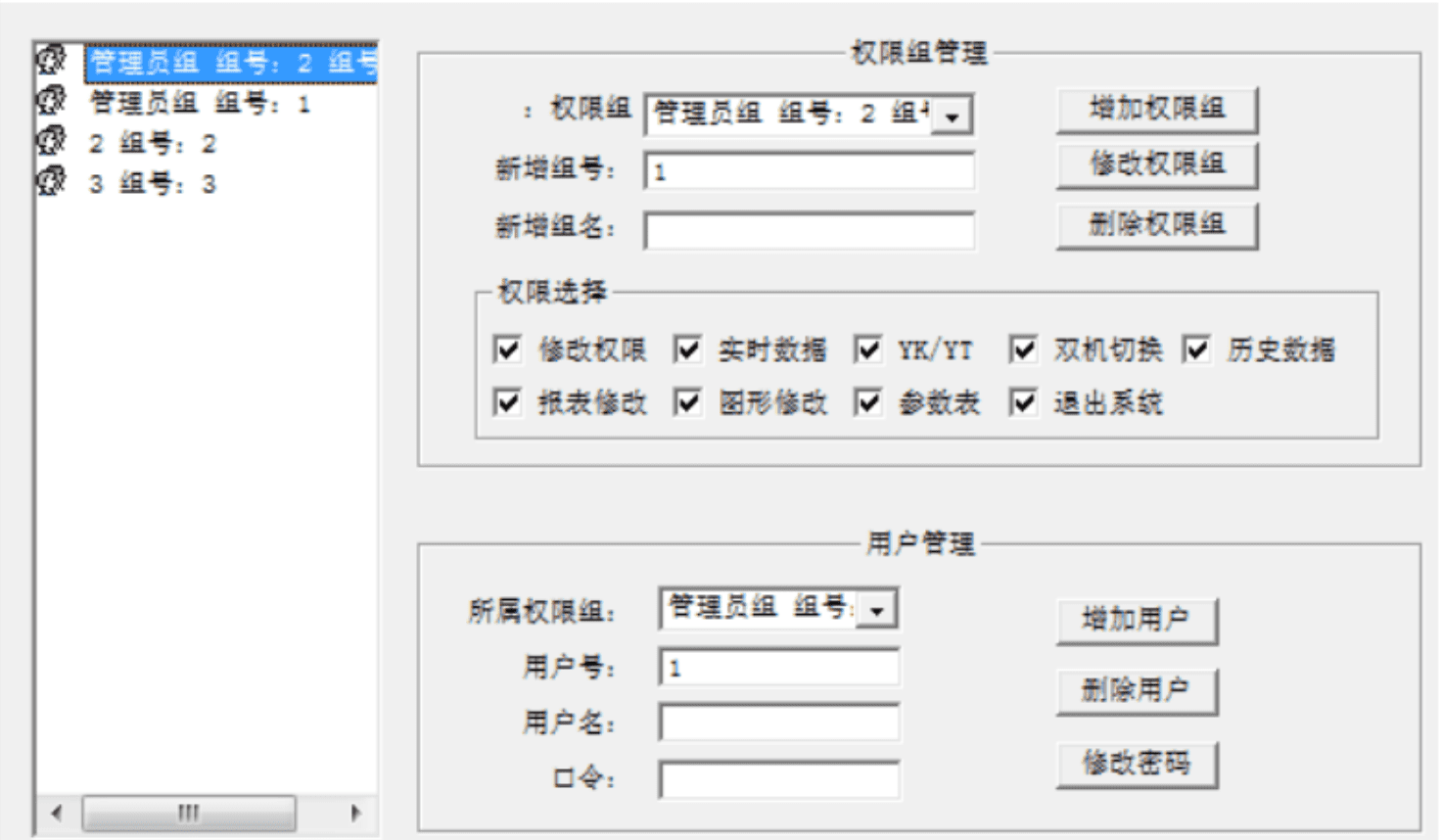Click the user icon beside highlighted 管理员组 组号: 2
Viewport: 1442px width, 840px height.
click(51, 61)
